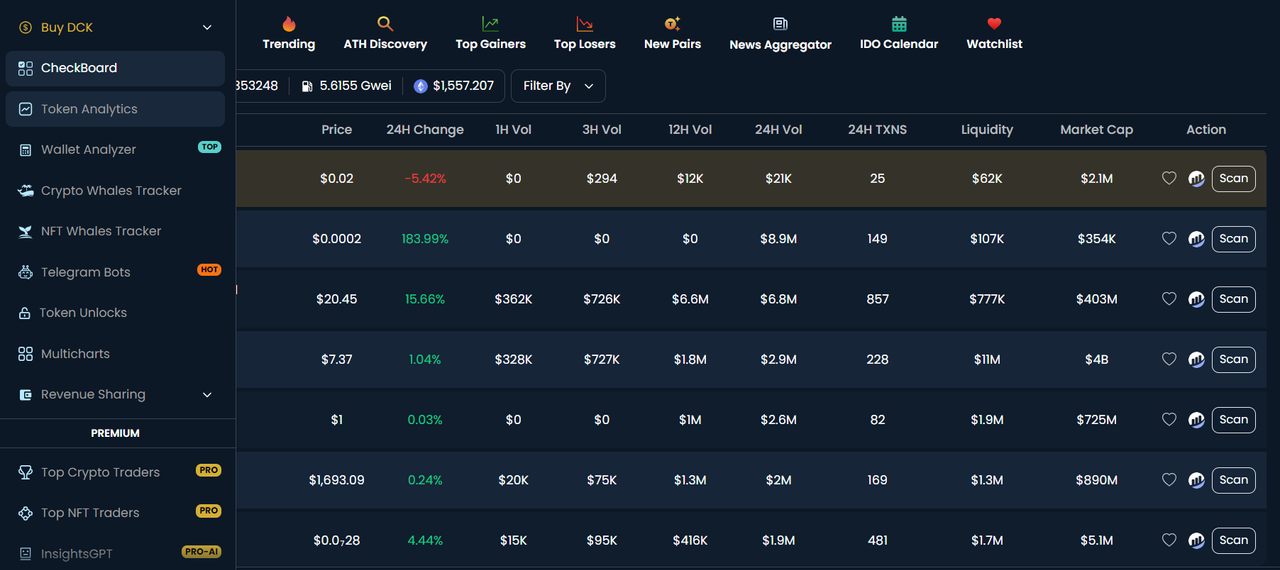Expand the Buy DCK dropdown

click(x=115, y=27)
